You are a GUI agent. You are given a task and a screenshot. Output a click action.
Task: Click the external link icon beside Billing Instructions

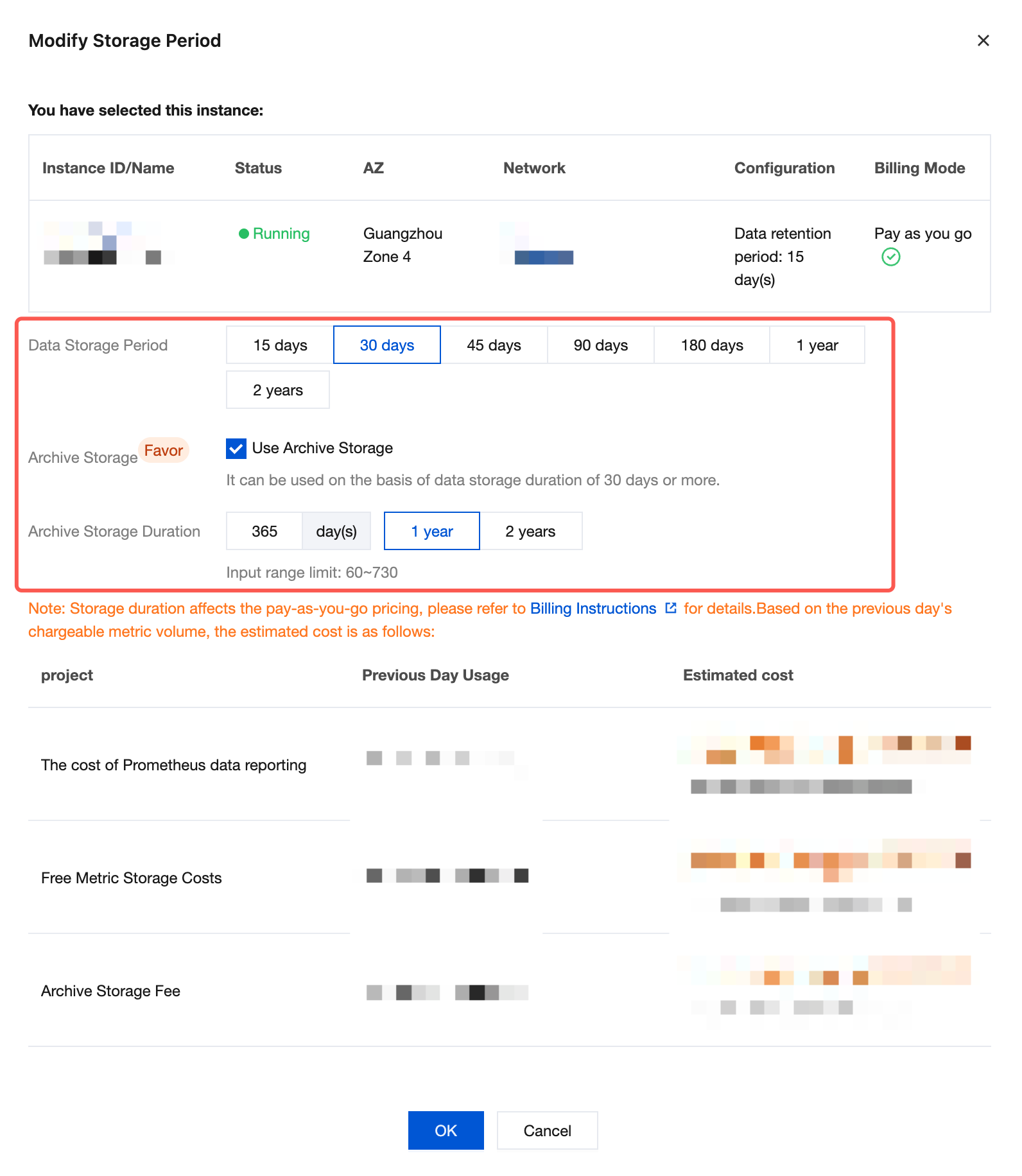[x=671, y=608]
